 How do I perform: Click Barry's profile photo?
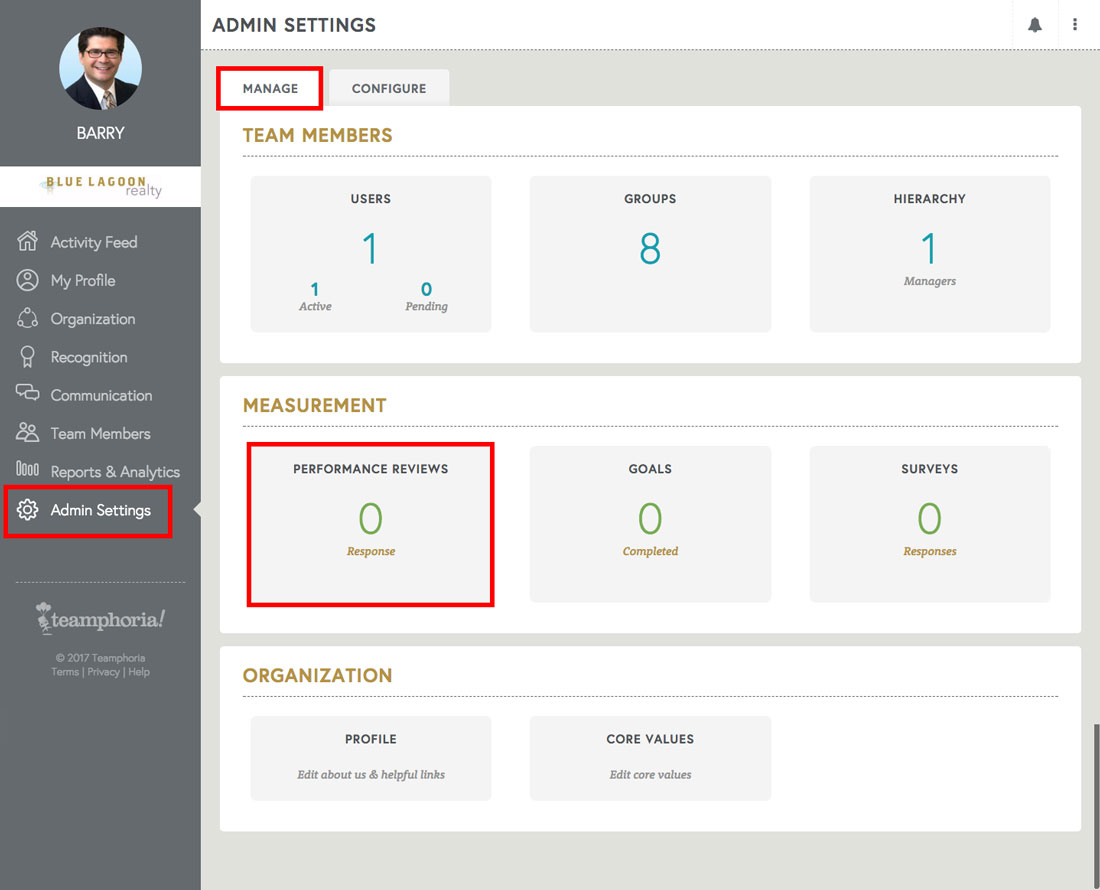pos(100,68)
